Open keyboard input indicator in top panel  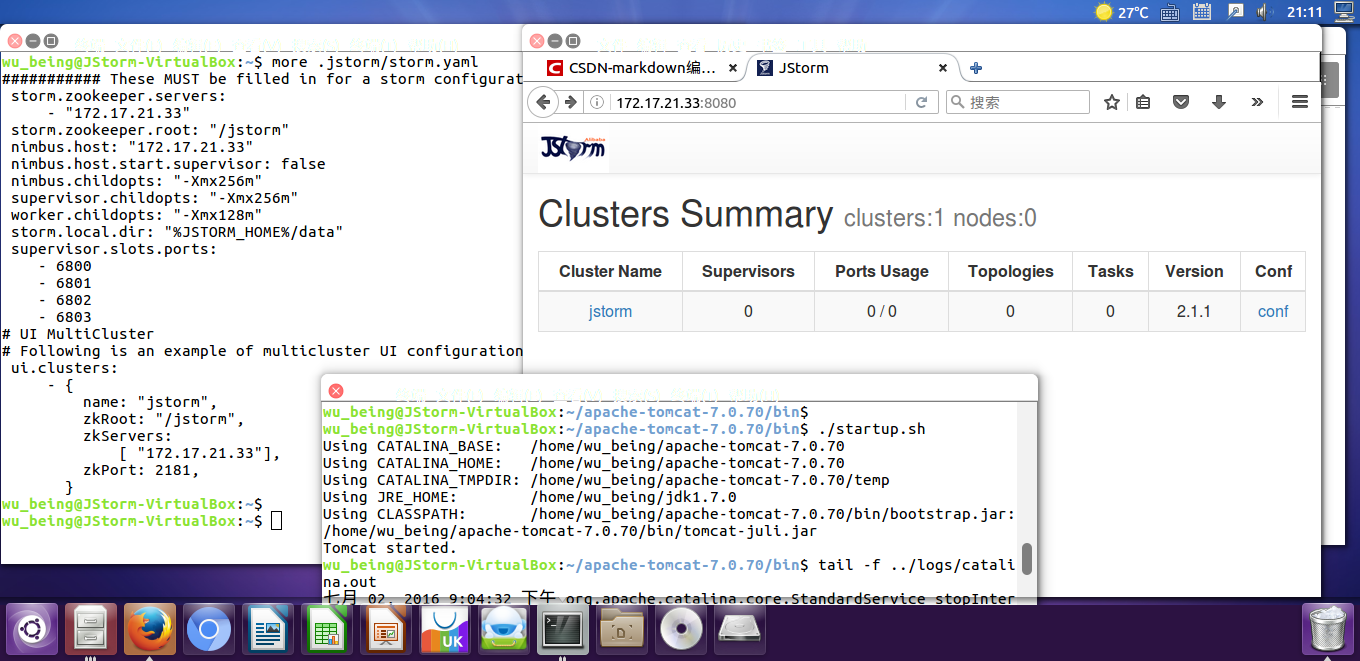click(1170, 12)
